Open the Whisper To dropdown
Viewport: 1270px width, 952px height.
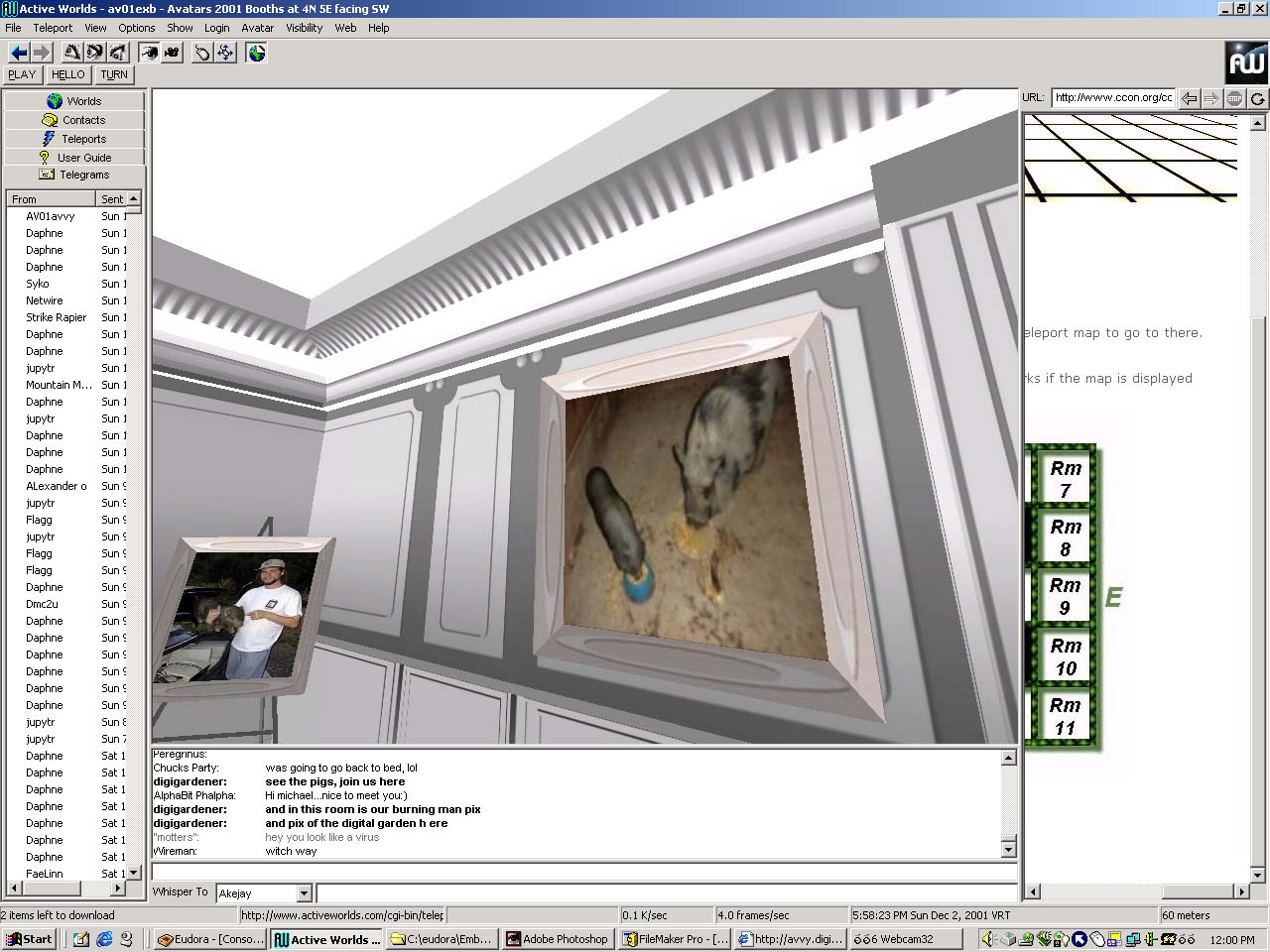(x=304, y=893)
